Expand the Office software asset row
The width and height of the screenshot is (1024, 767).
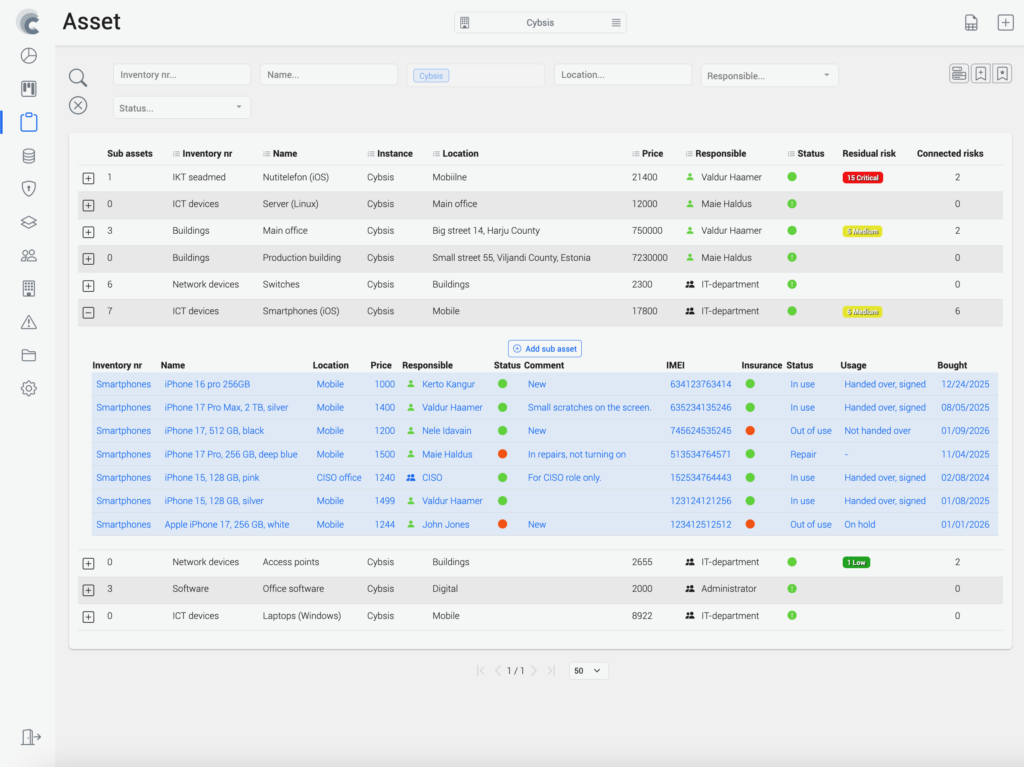click(x=88, y=590)
